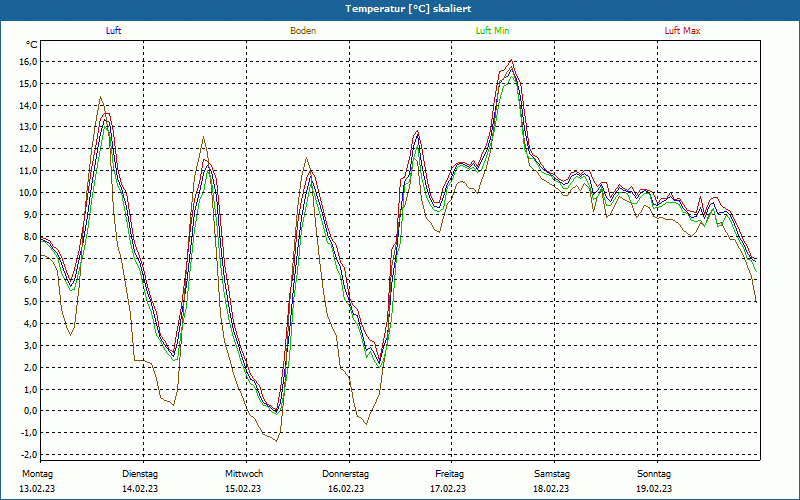The height and width of the screenshot is (500, 800).
Task: Click the 7,0 value on the y-axis
Action: tap(31, 258)
